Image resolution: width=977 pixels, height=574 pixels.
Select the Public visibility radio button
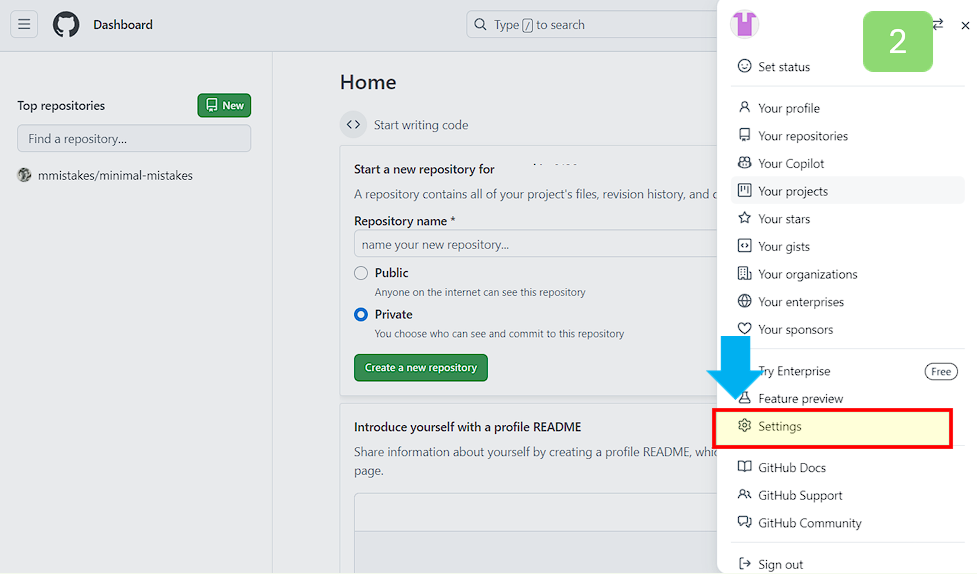361,273
